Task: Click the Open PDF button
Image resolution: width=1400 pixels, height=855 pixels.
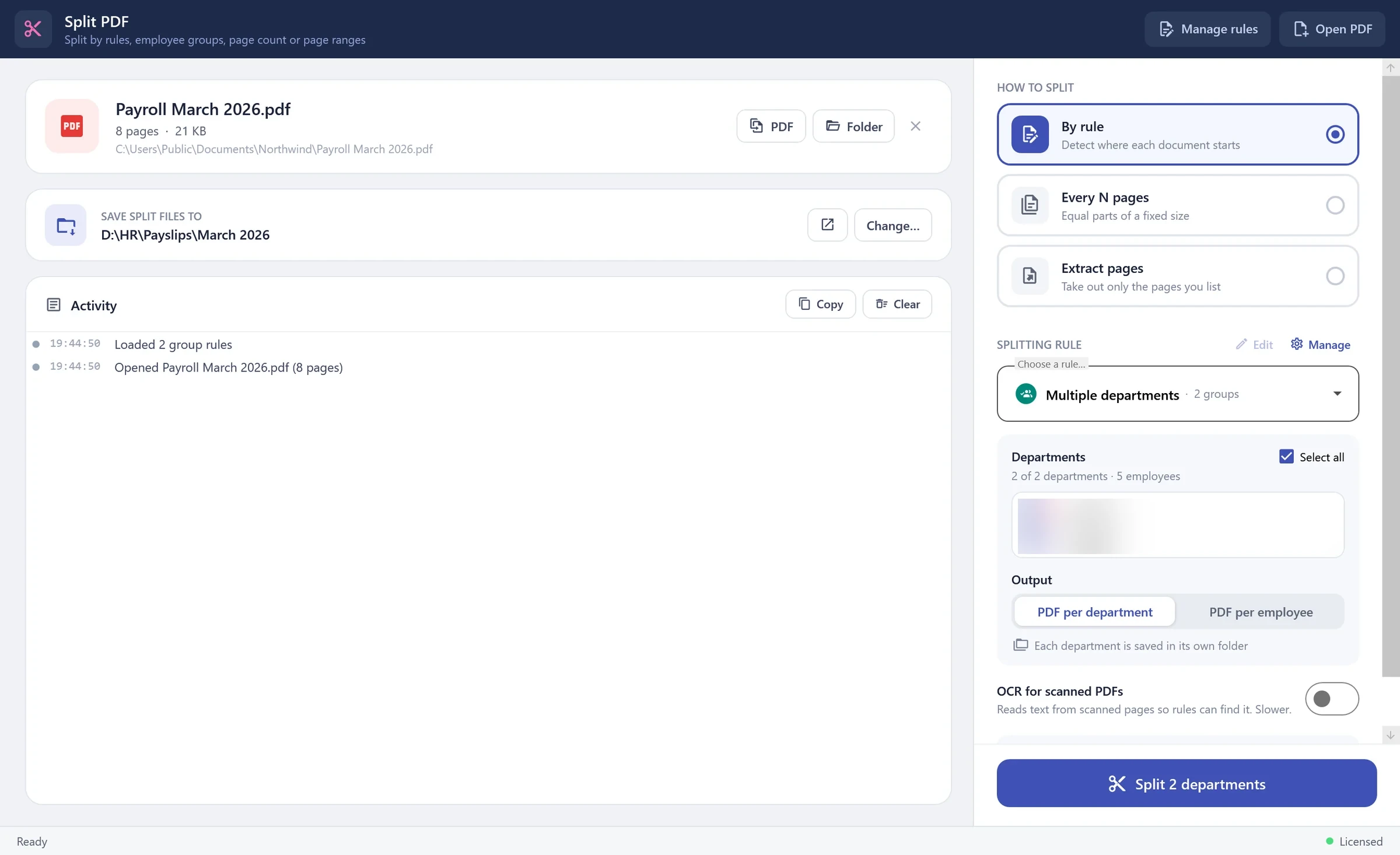Action: (x=1332, y=29)
